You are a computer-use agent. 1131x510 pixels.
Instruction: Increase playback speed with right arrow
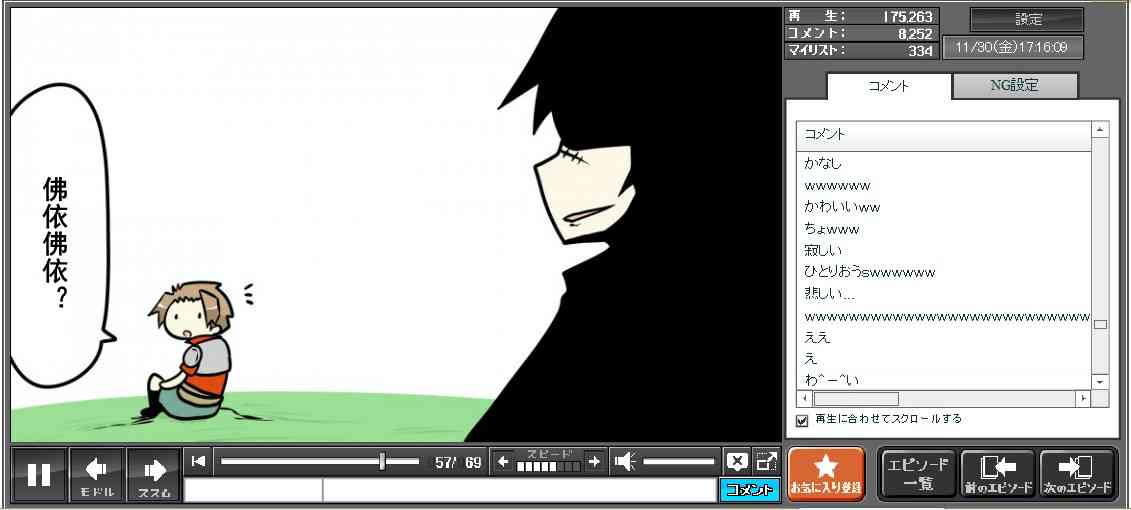pyautogui.click(x=594, y=462)
